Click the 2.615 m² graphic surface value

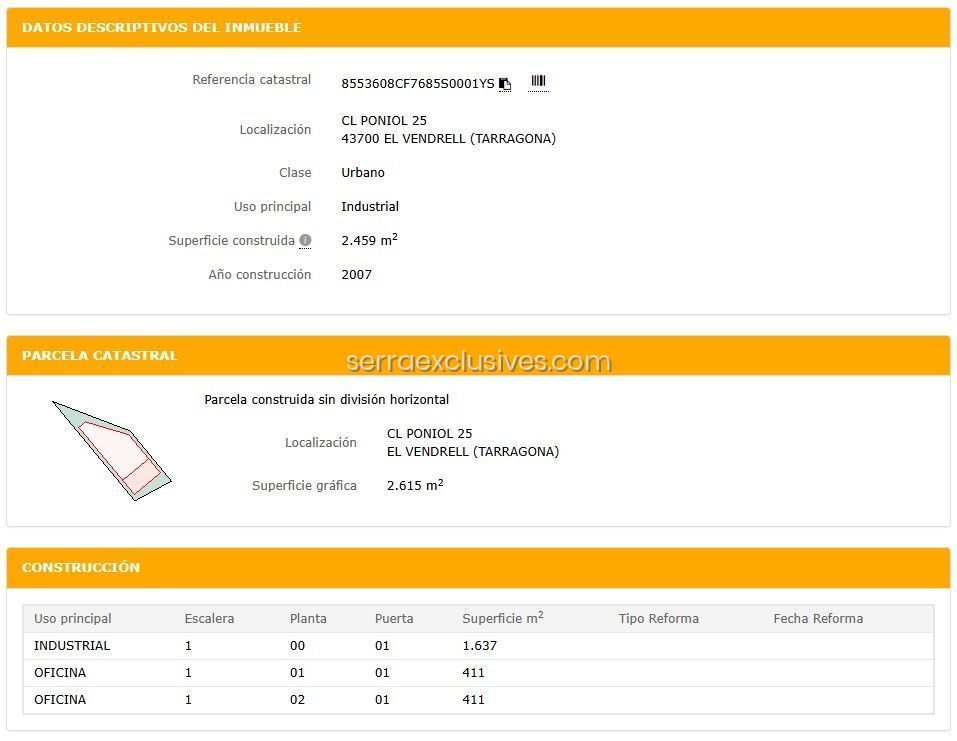pos(415,485)
